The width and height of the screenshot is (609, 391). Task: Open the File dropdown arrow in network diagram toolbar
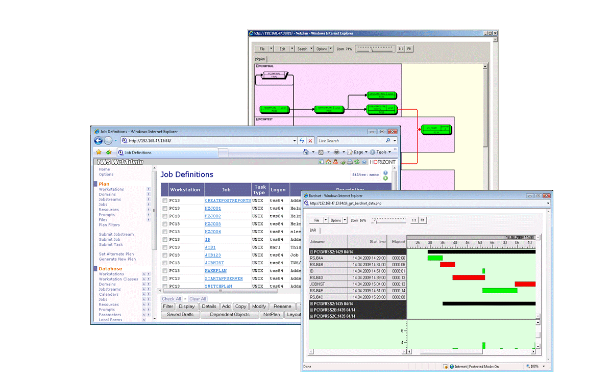(x=271, y=49)
